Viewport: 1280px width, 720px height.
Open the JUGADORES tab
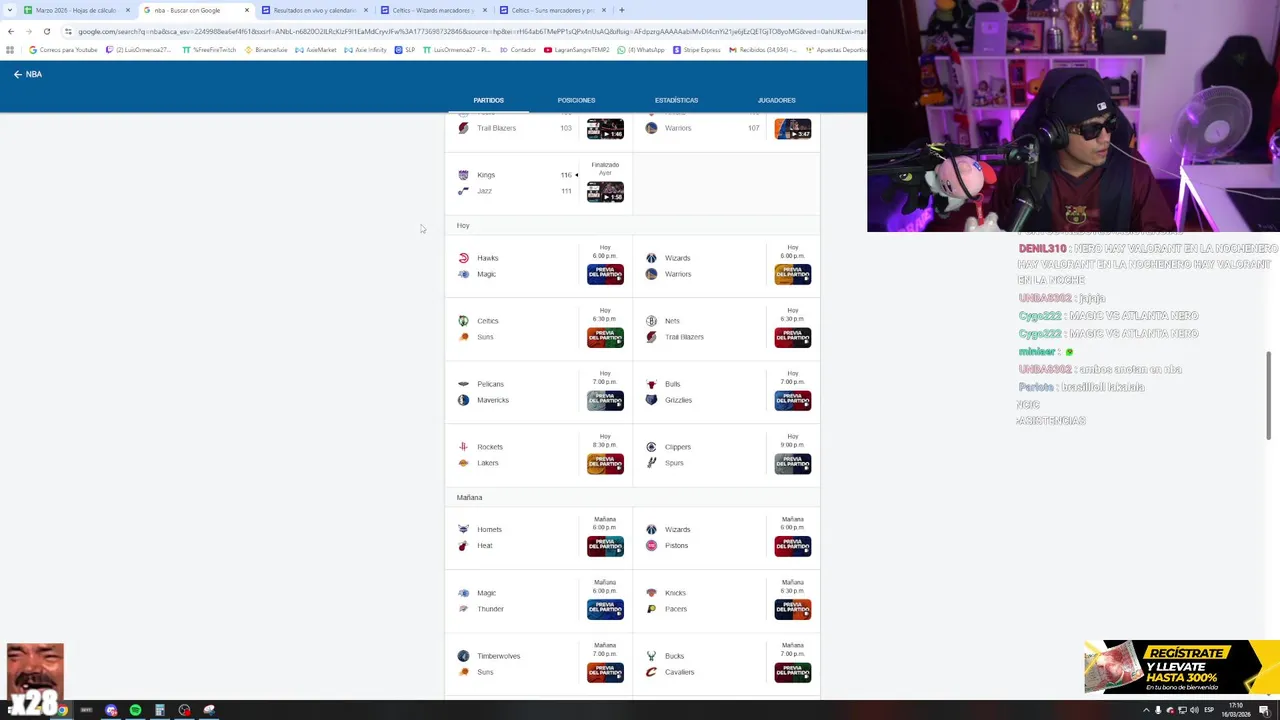tap(776, 100)
